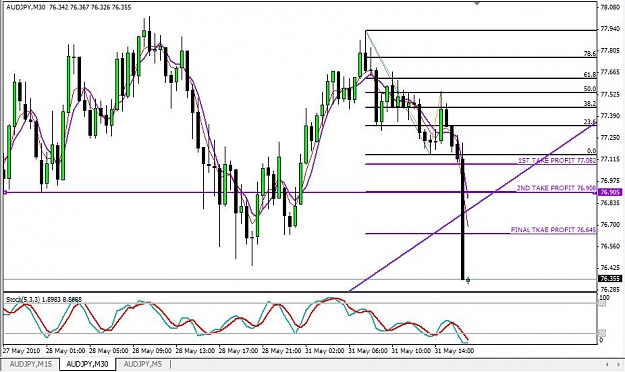
Task: Click the 77.940 price axis value
Action: click(x=610, y=29)
